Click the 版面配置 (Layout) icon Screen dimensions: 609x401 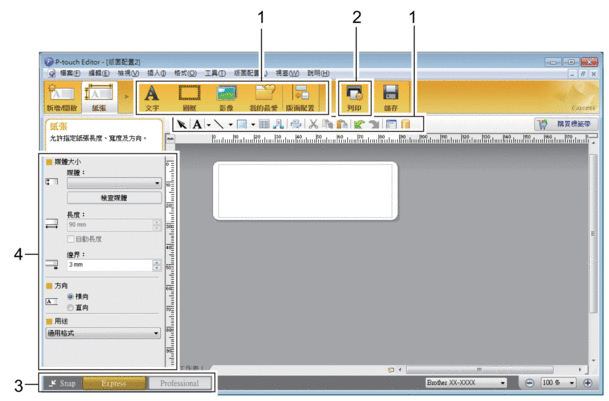(x=300, y=97)
